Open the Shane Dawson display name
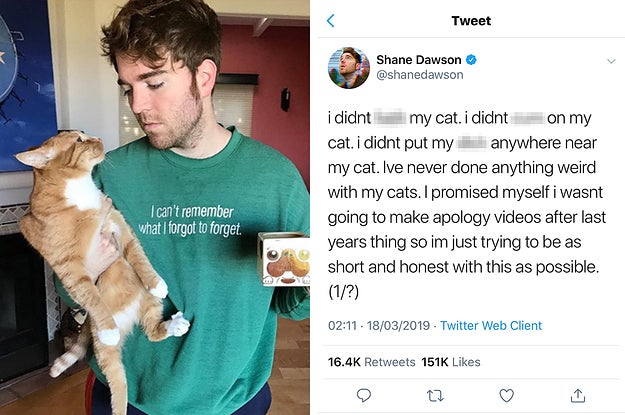The height and width of the screenshot is (415, 625). tap(419, 60)
